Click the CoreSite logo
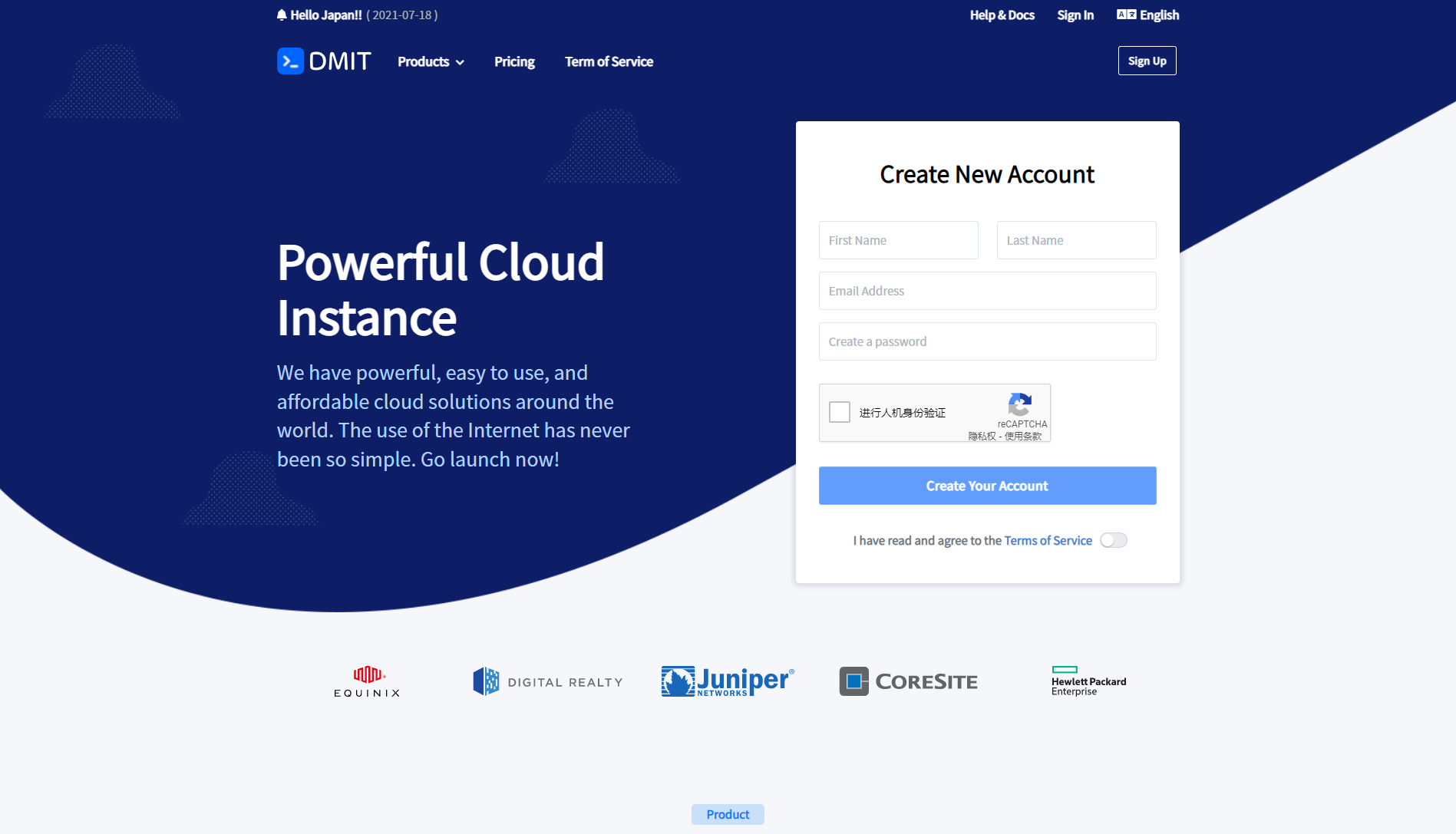 click(908, 681)
